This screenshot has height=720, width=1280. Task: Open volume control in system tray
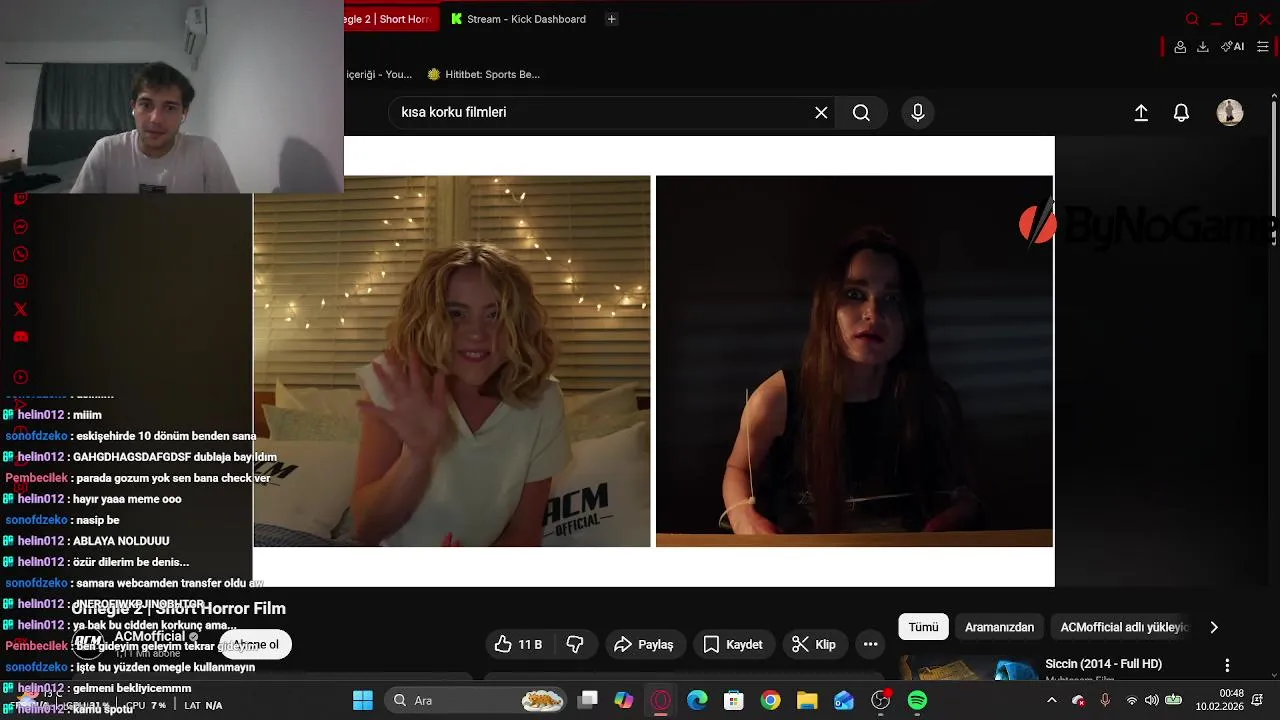[1152, 701]
